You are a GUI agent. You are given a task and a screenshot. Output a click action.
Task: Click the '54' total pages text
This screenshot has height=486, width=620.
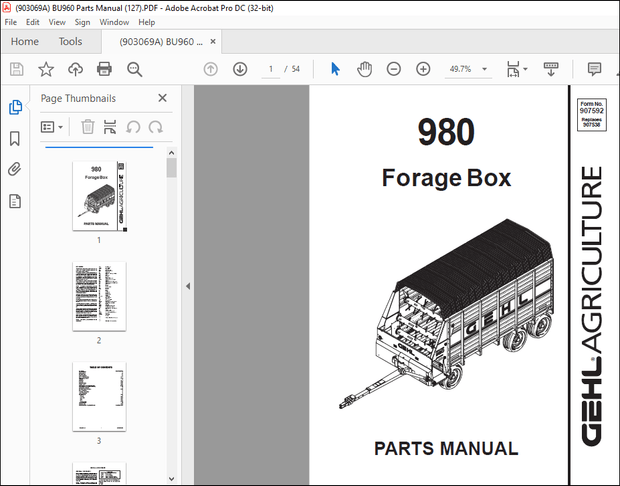pyautogui.click(x=296, y=69)
